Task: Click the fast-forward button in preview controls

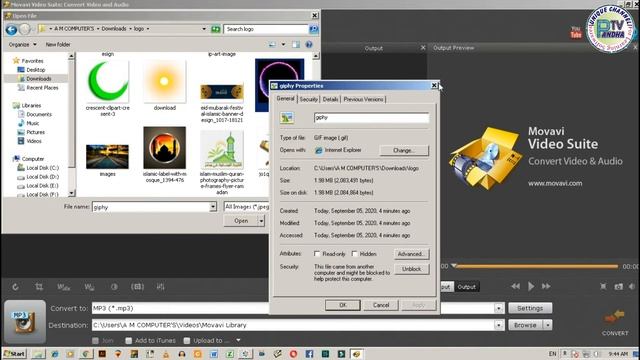Action: click(x=546, y=287)
